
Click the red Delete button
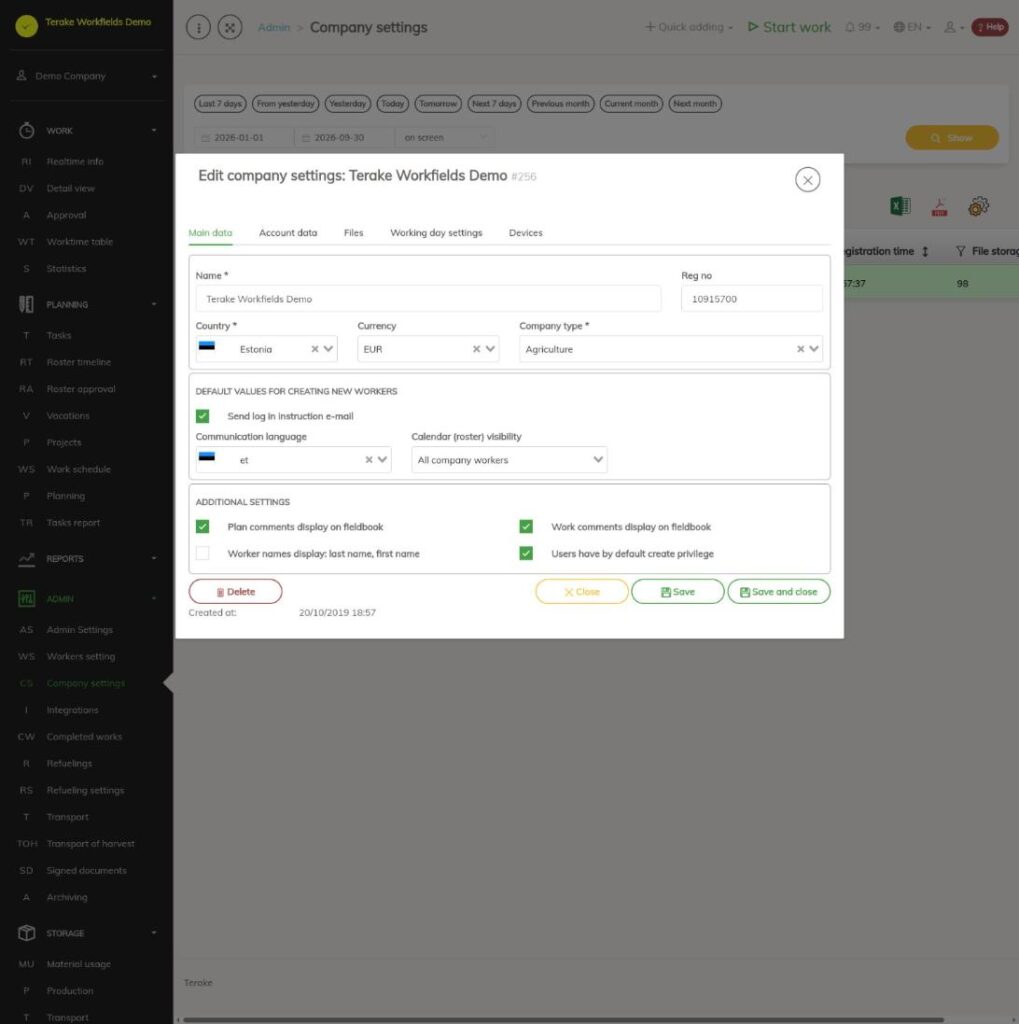(x=235, y=592)
